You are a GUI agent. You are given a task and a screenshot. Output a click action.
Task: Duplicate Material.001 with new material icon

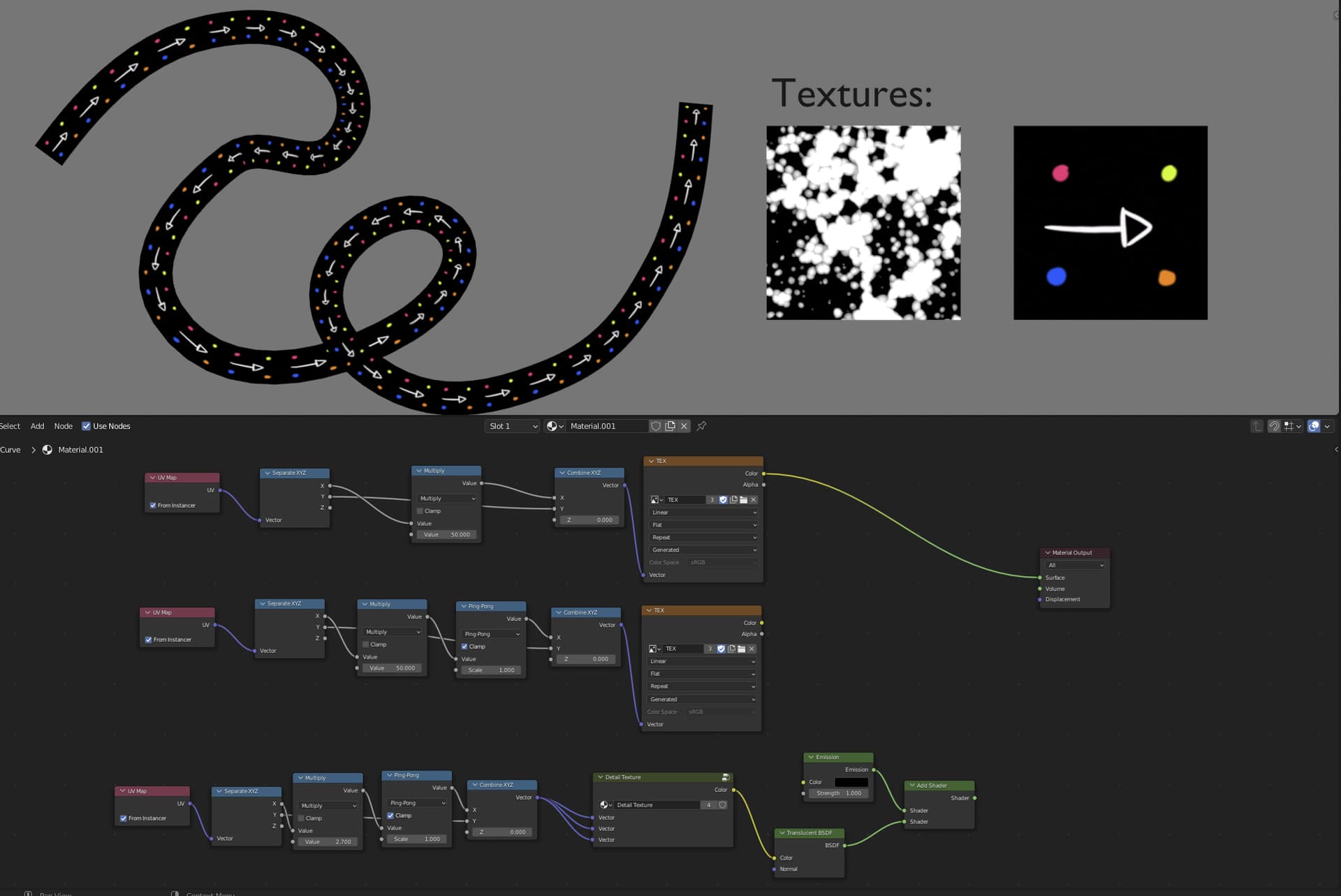[670, 426]
